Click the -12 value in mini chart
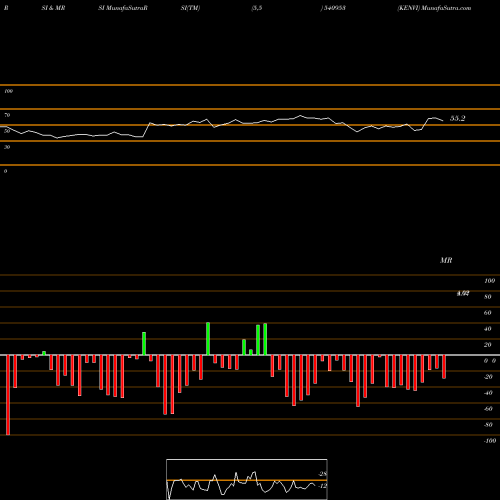The width and height of the screenshot is (500, 500). pyautogui.click(x=322, y=486)
